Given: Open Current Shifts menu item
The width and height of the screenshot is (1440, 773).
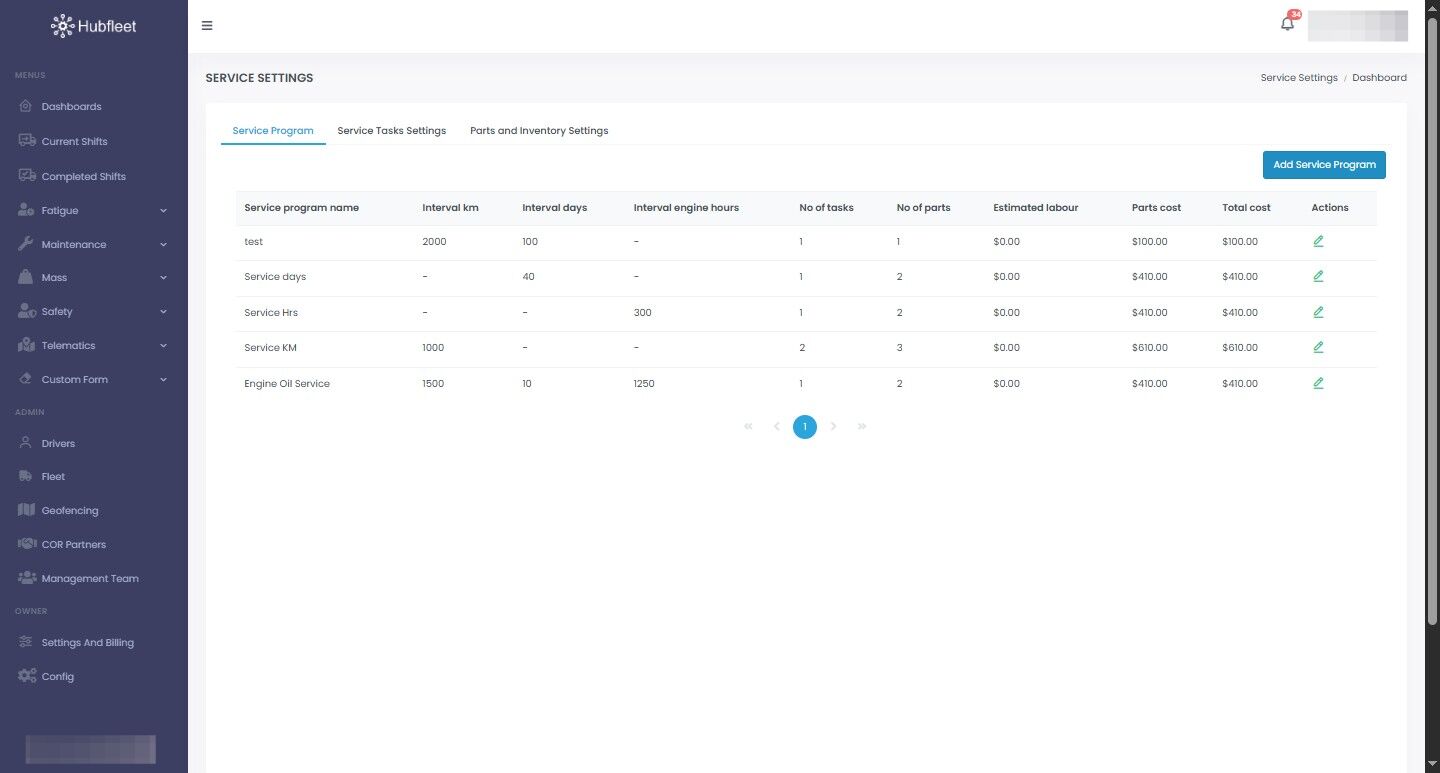Looking at the screenshot, I should point(74,142).
